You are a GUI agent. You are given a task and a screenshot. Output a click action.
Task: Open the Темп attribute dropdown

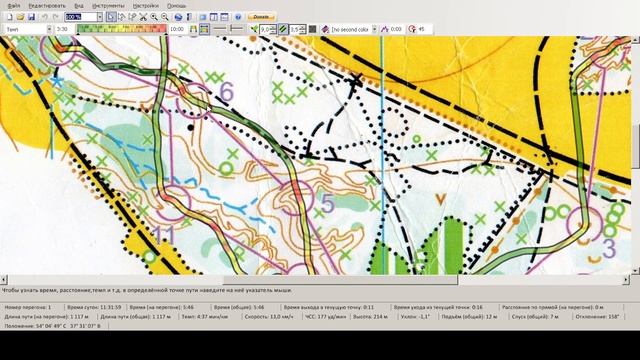tap(49, 29)
